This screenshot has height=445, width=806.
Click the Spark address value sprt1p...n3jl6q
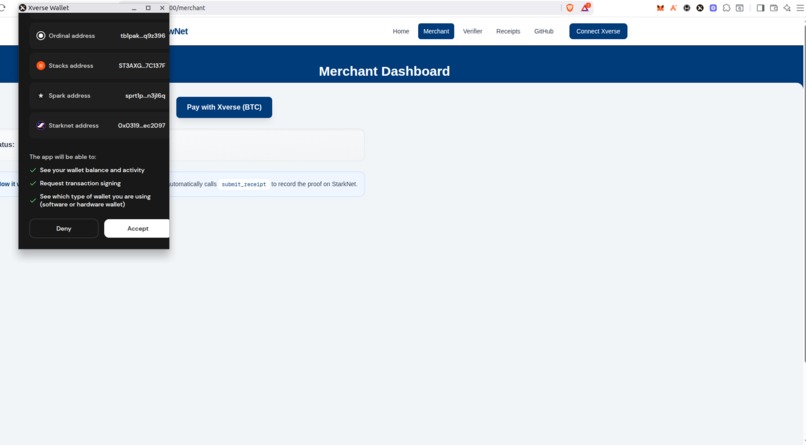(145, 96)
